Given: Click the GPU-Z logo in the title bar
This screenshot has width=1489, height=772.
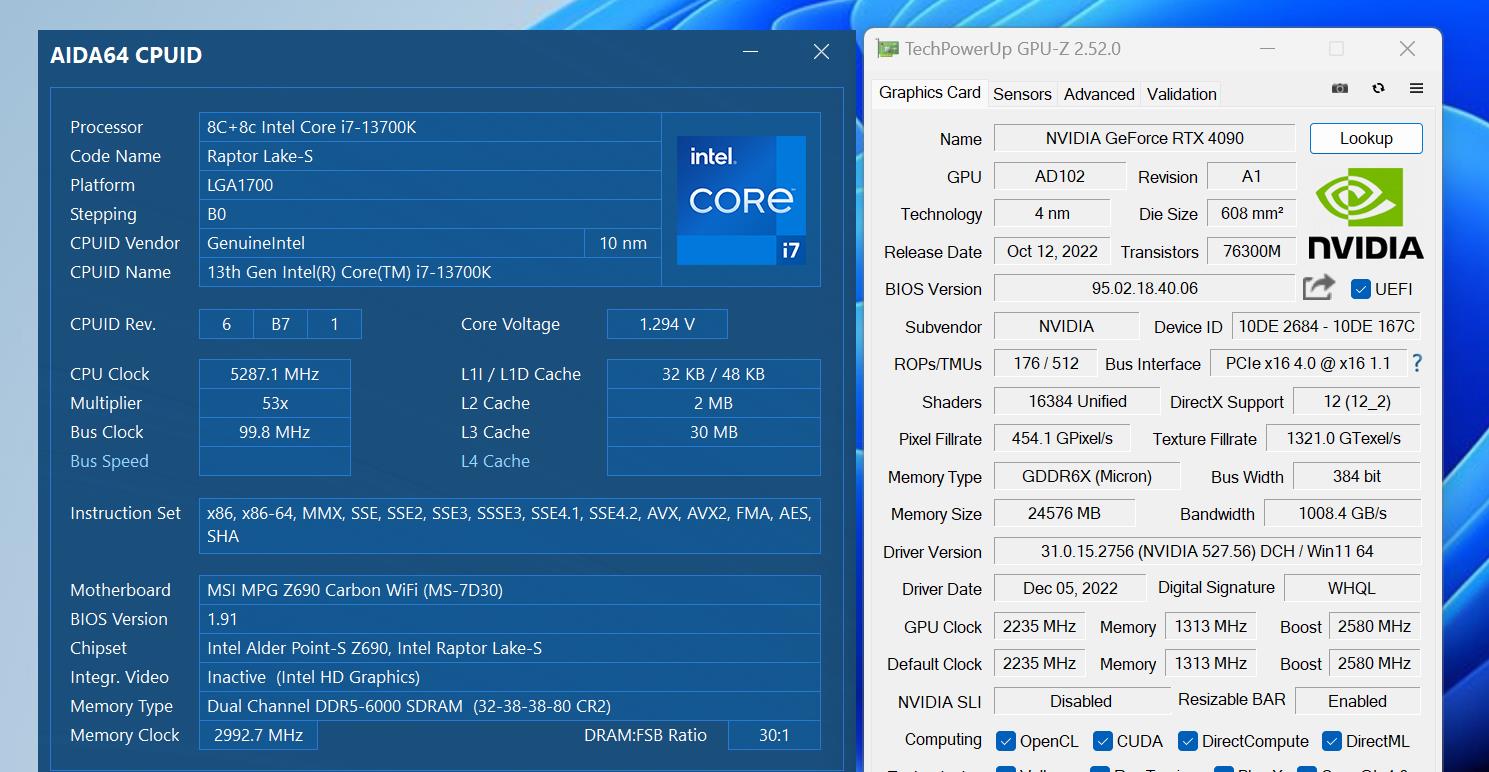Looking at the screenshot, I should pyautogui.click(x=887, y=48).
